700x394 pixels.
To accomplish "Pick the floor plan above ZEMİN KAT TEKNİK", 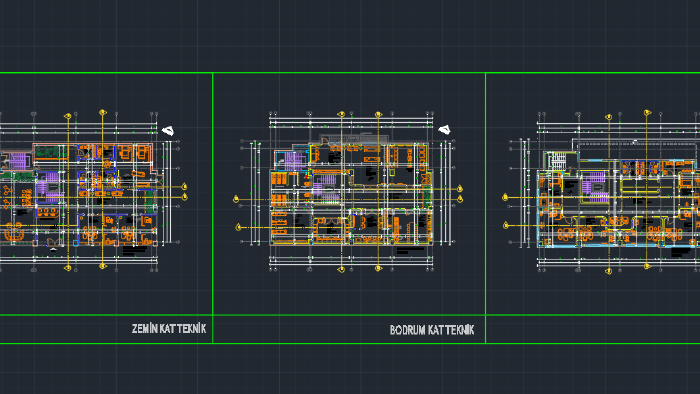I will tap(94, 191).
